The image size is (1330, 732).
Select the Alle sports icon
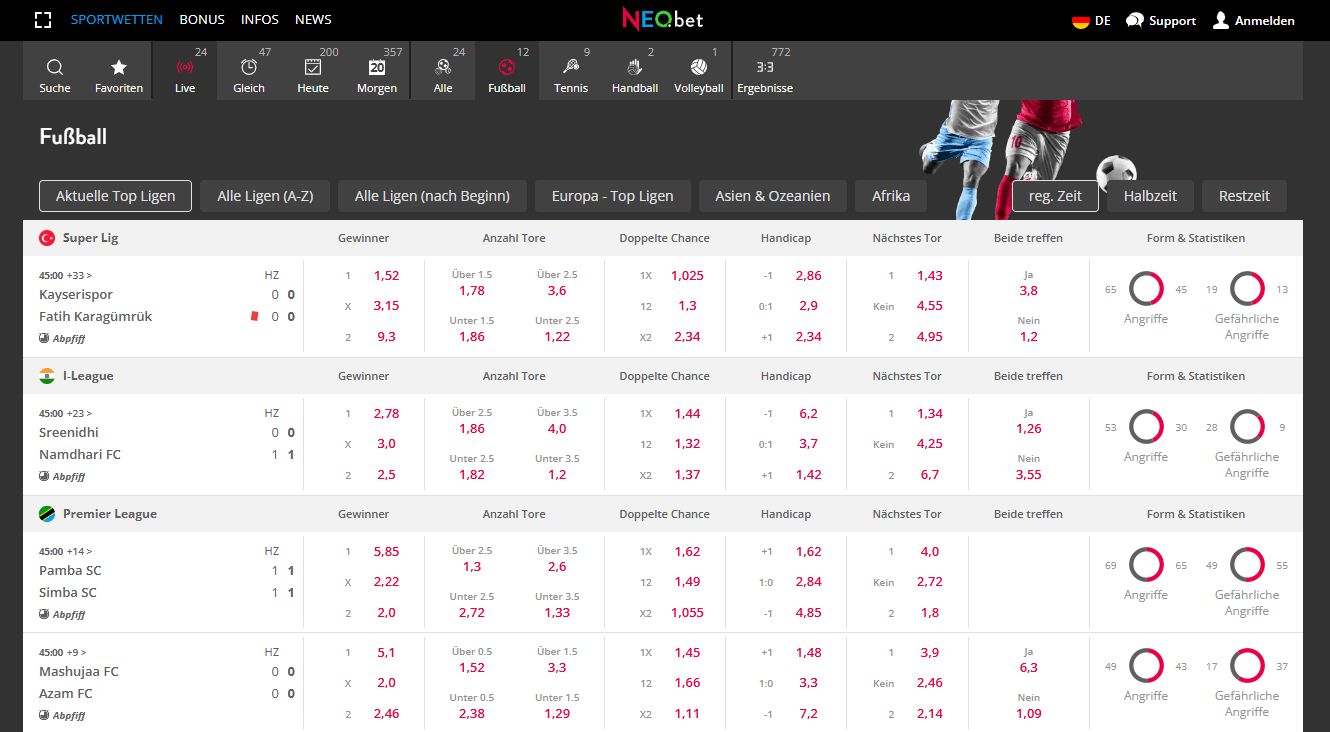[x=443, y=67]
